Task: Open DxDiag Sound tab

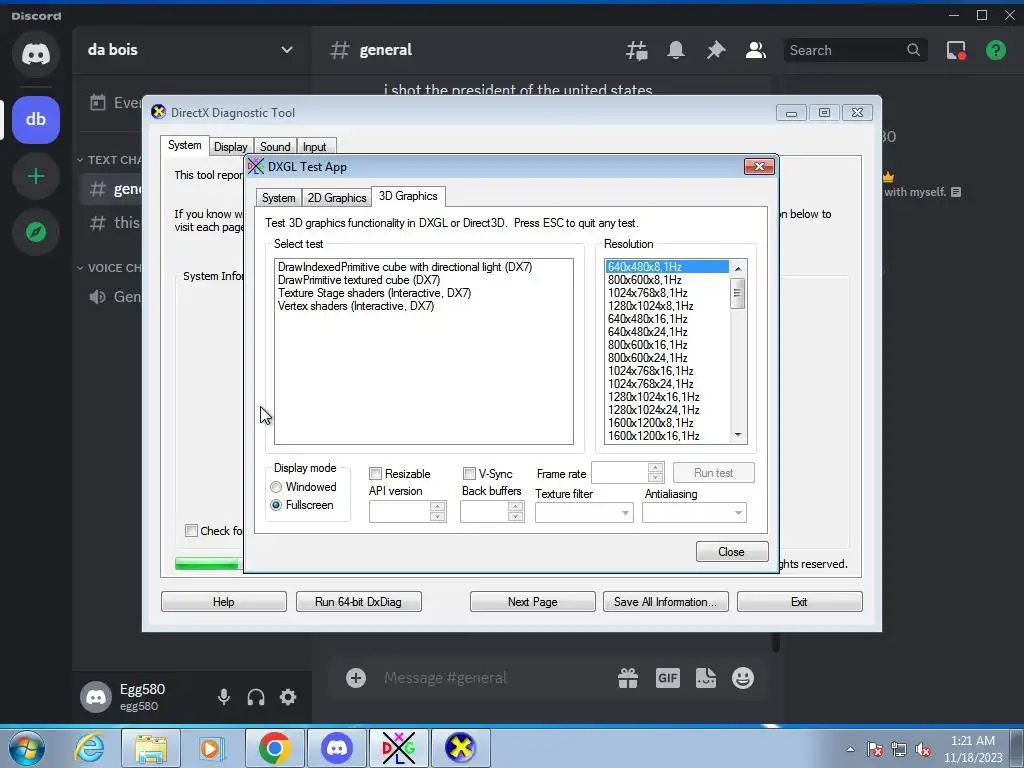Action: click(275, 147)
